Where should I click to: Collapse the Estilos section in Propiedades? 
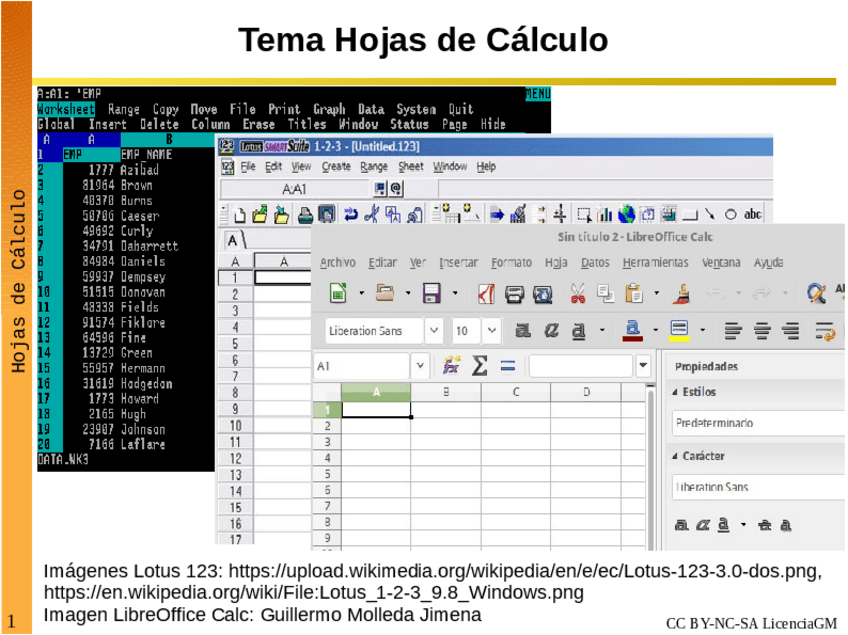[x=675, y=392]
